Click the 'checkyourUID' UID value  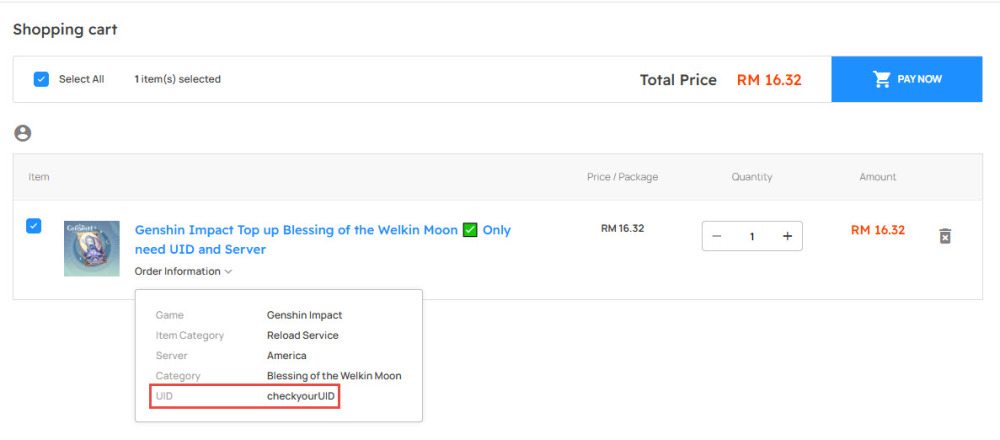pos(301,396)
